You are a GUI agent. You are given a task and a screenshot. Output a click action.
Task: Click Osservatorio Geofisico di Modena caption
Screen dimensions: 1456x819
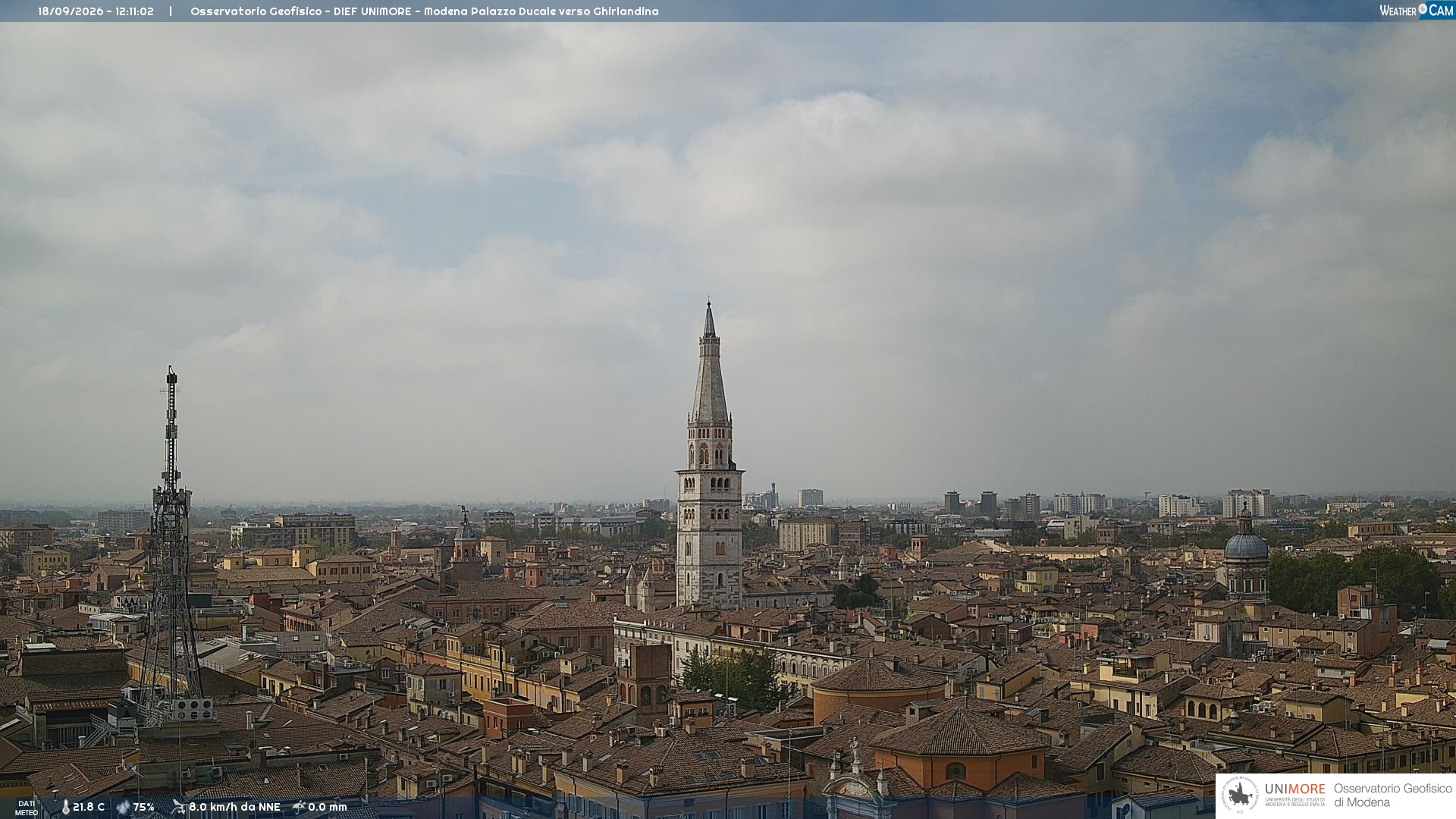1392,795
